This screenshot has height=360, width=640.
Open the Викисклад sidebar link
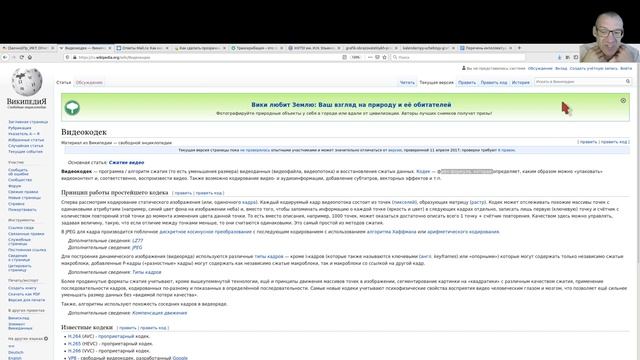(19, 318)
